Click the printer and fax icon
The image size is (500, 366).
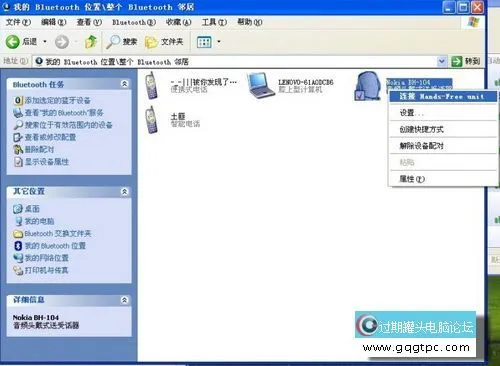(x=18, y=270)
